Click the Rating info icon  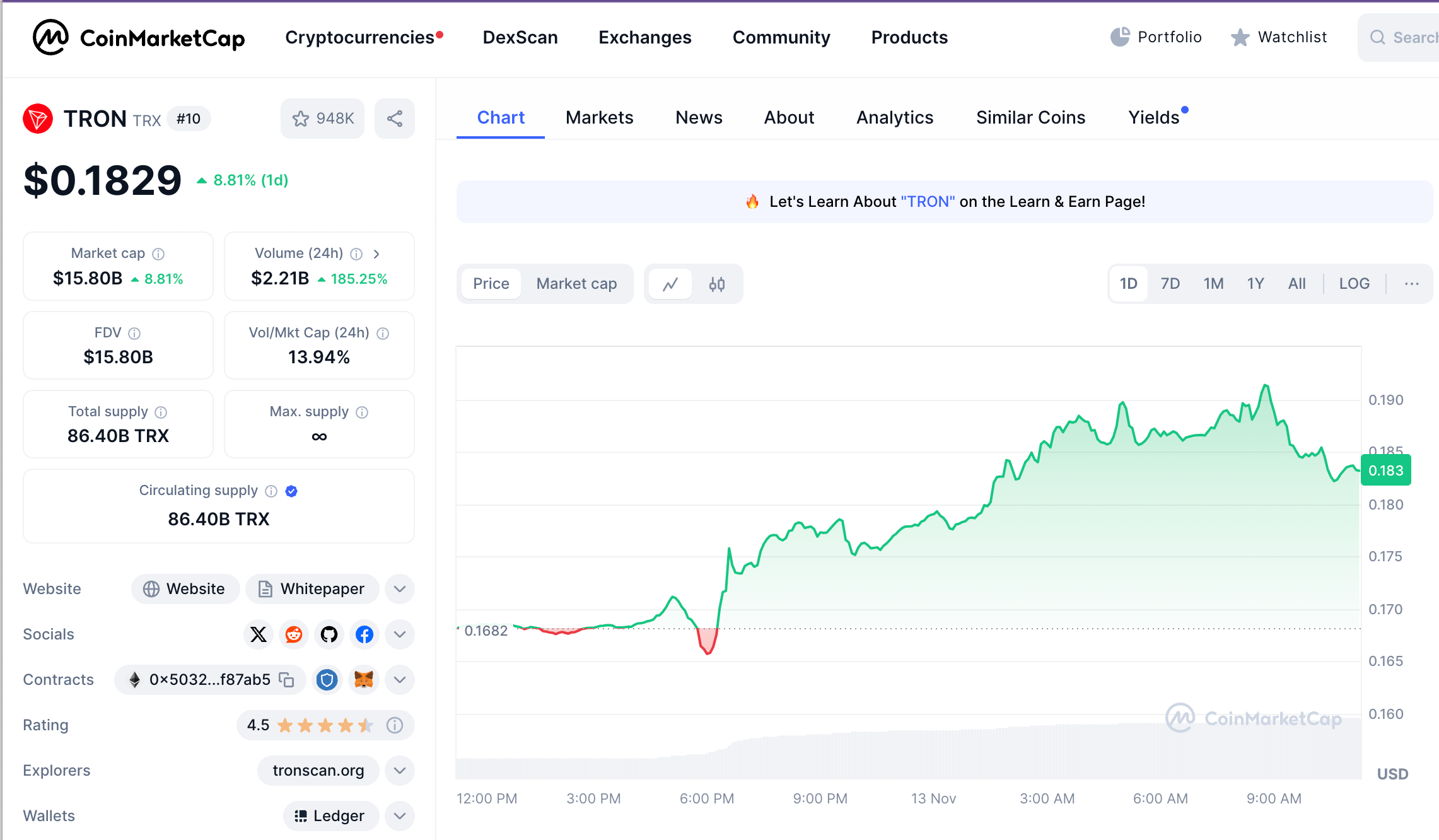click(395, 725)
